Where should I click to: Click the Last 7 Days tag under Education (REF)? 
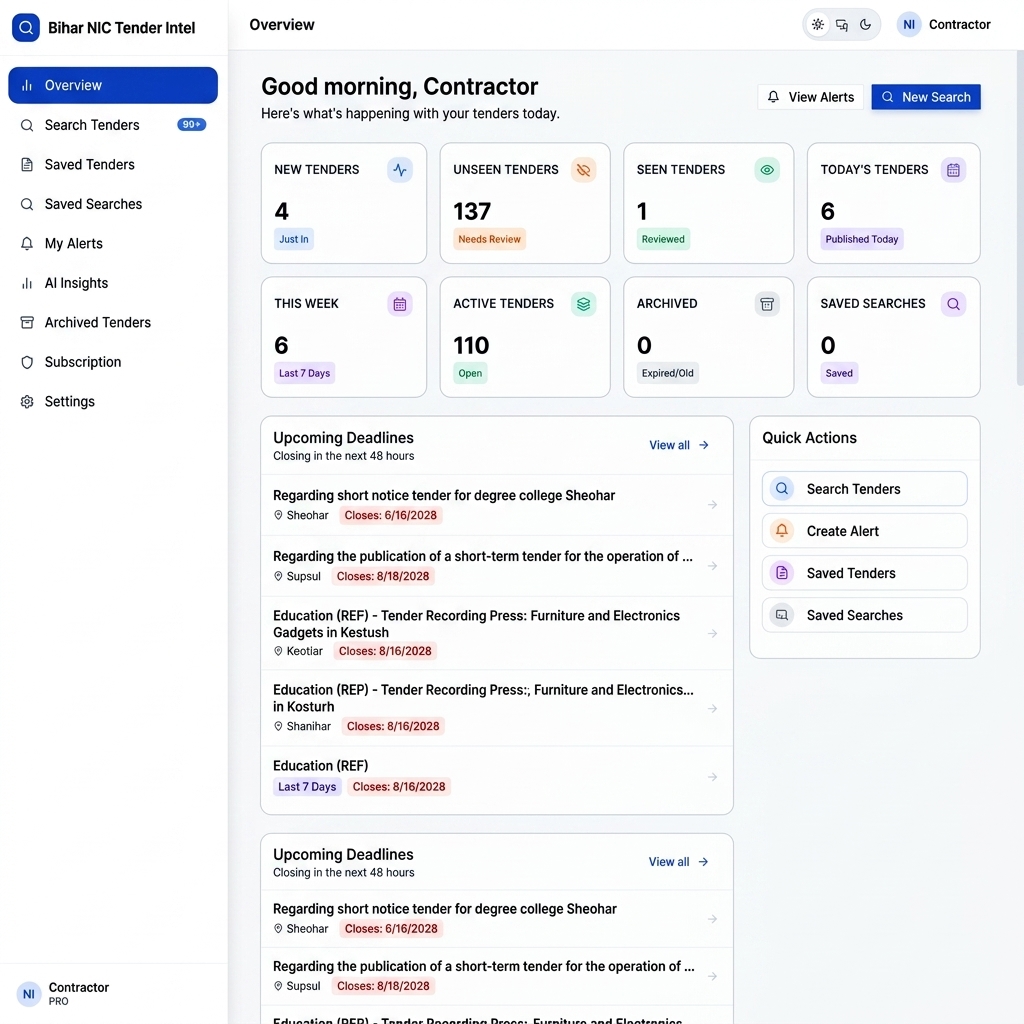[307, 787]
